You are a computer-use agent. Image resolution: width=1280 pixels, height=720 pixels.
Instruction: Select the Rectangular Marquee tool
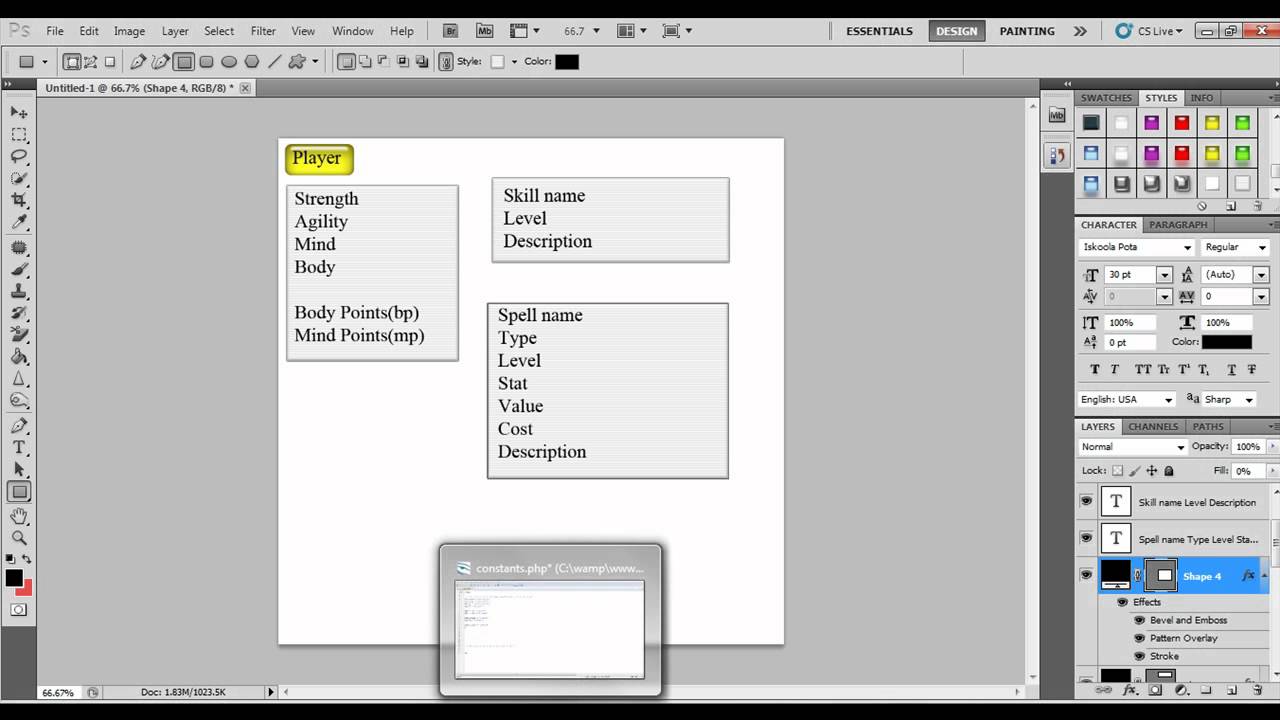click(x=19, y=134)
